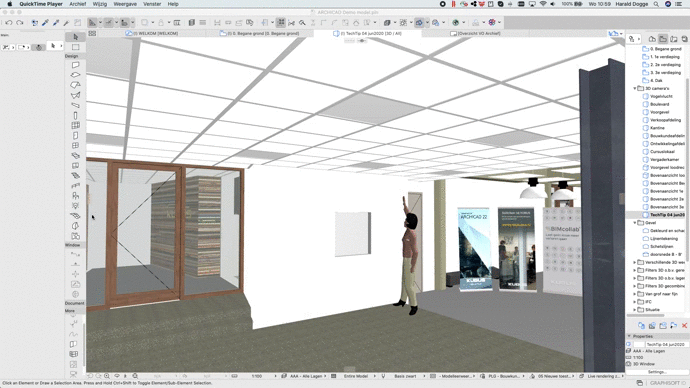This screenshot has width=690, height=388.
Task: Open the Venster menu
Action: [152, 4]
